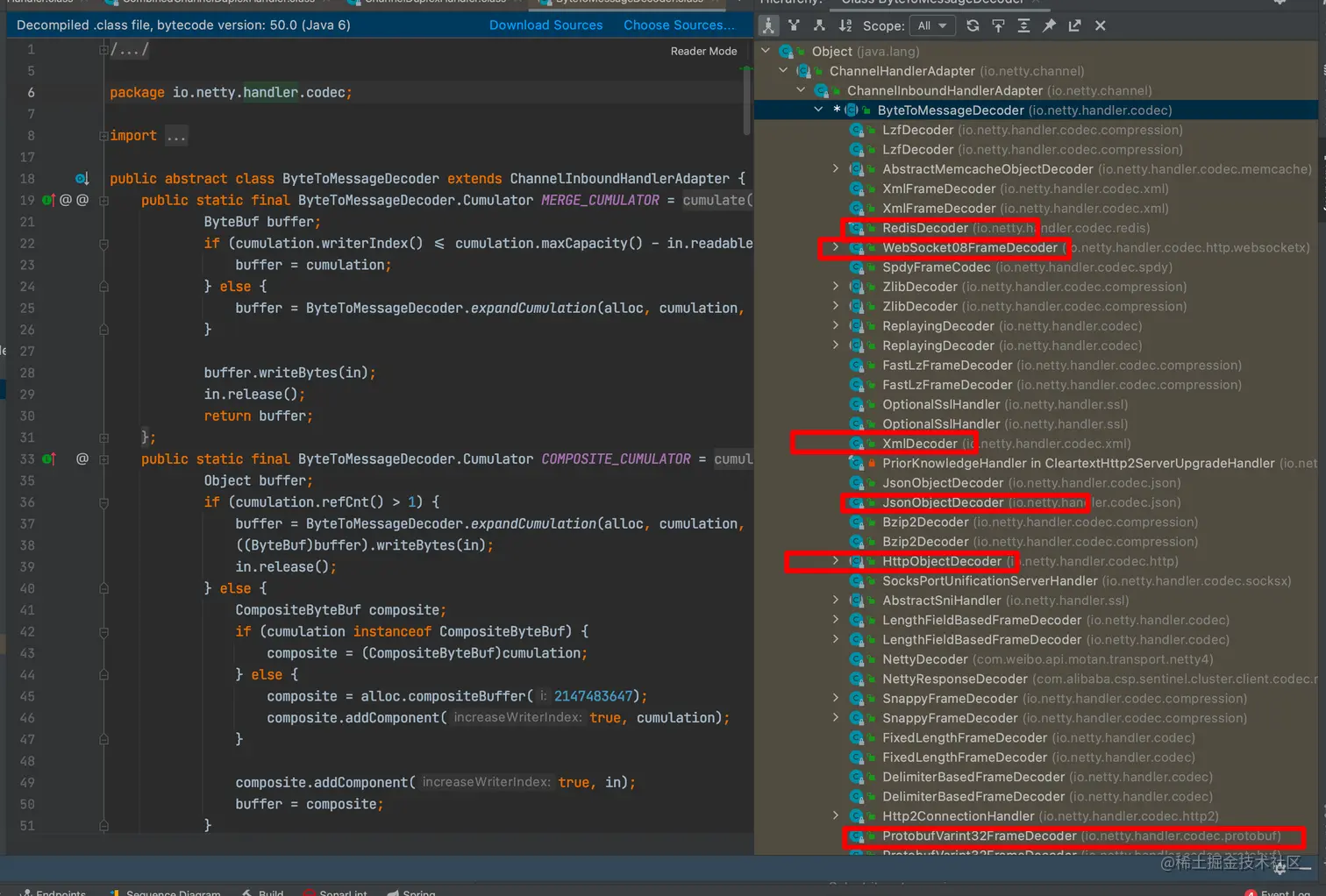
Task: Click the subtypes hierarchy icon
Action: point(819,25)
